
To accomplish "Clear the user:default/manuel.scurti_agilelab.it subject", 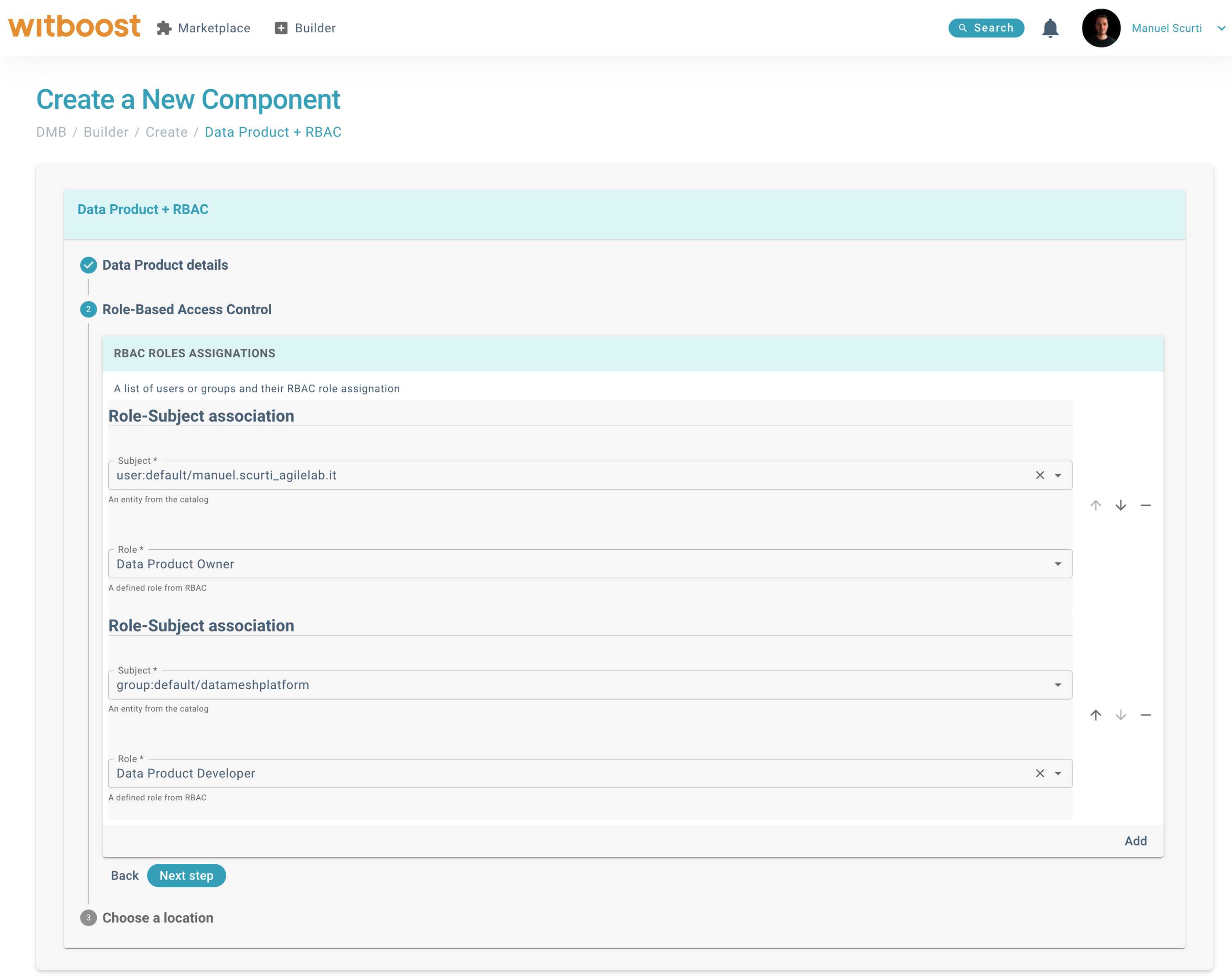I will tap(1039, 475).
